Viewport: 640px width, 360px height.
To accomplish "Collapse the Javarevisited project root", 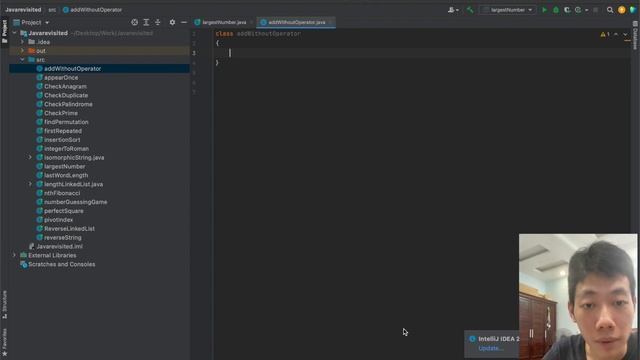I will (15, 33).
